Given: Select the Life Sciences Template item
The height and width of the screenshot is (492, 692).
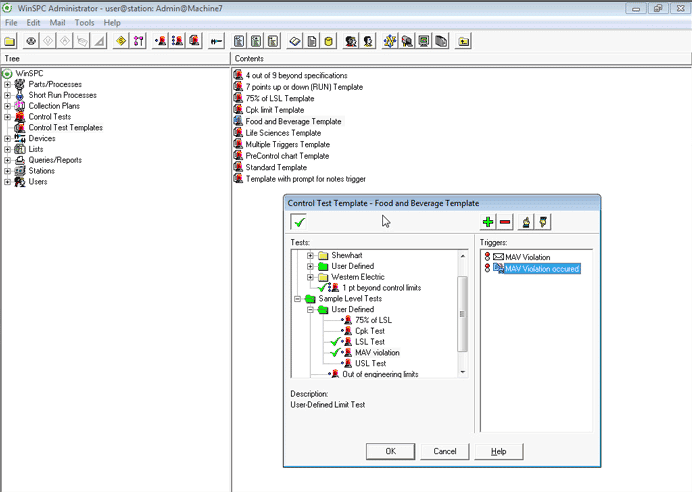Looking at the screenshot, I should [283, 133].
